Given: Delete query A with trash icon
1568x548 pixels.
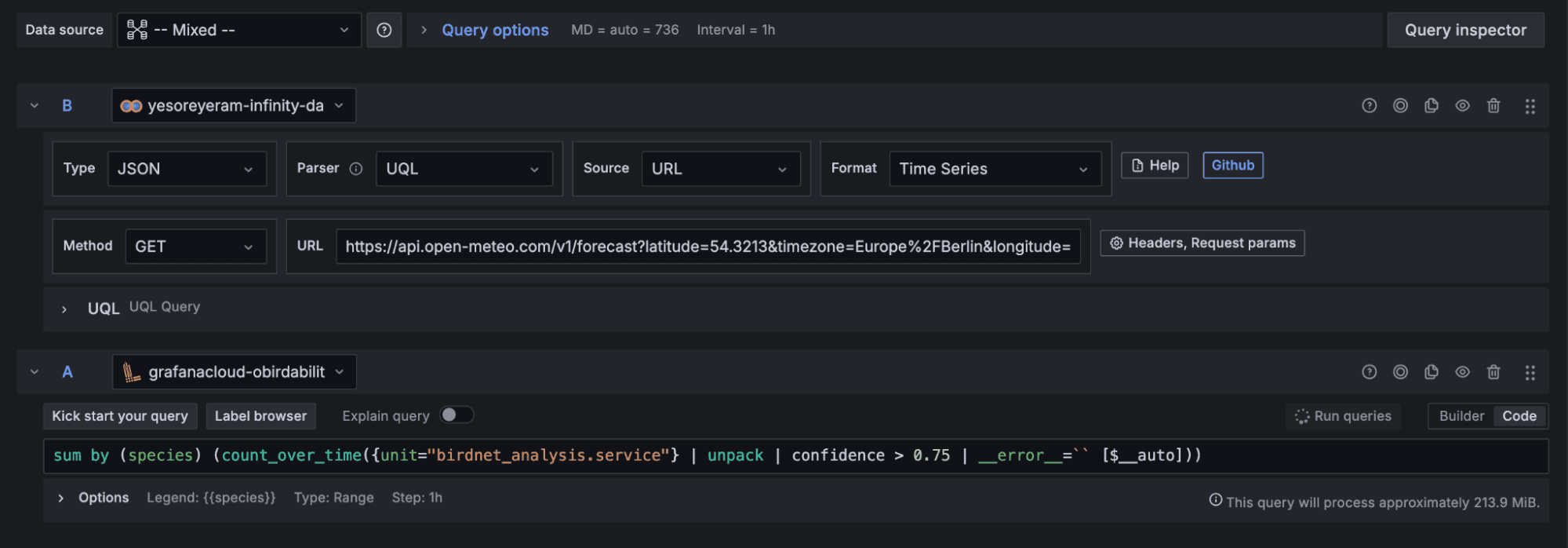Looking at the screenshot, I should pos(1493,372).
